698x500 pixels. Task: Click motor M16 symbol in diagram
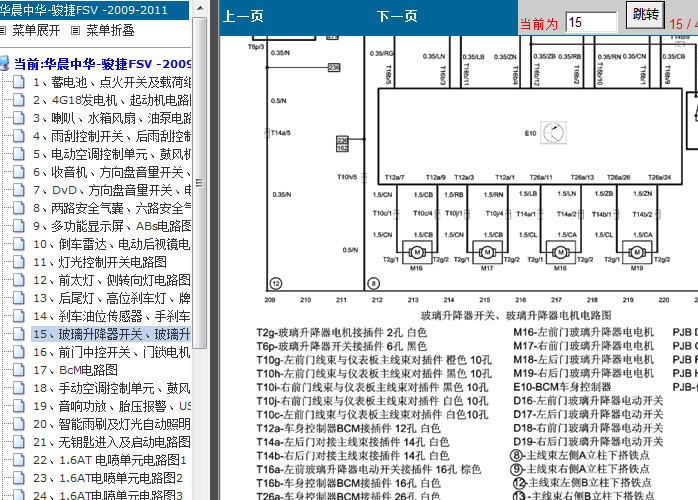pos(417,252)
